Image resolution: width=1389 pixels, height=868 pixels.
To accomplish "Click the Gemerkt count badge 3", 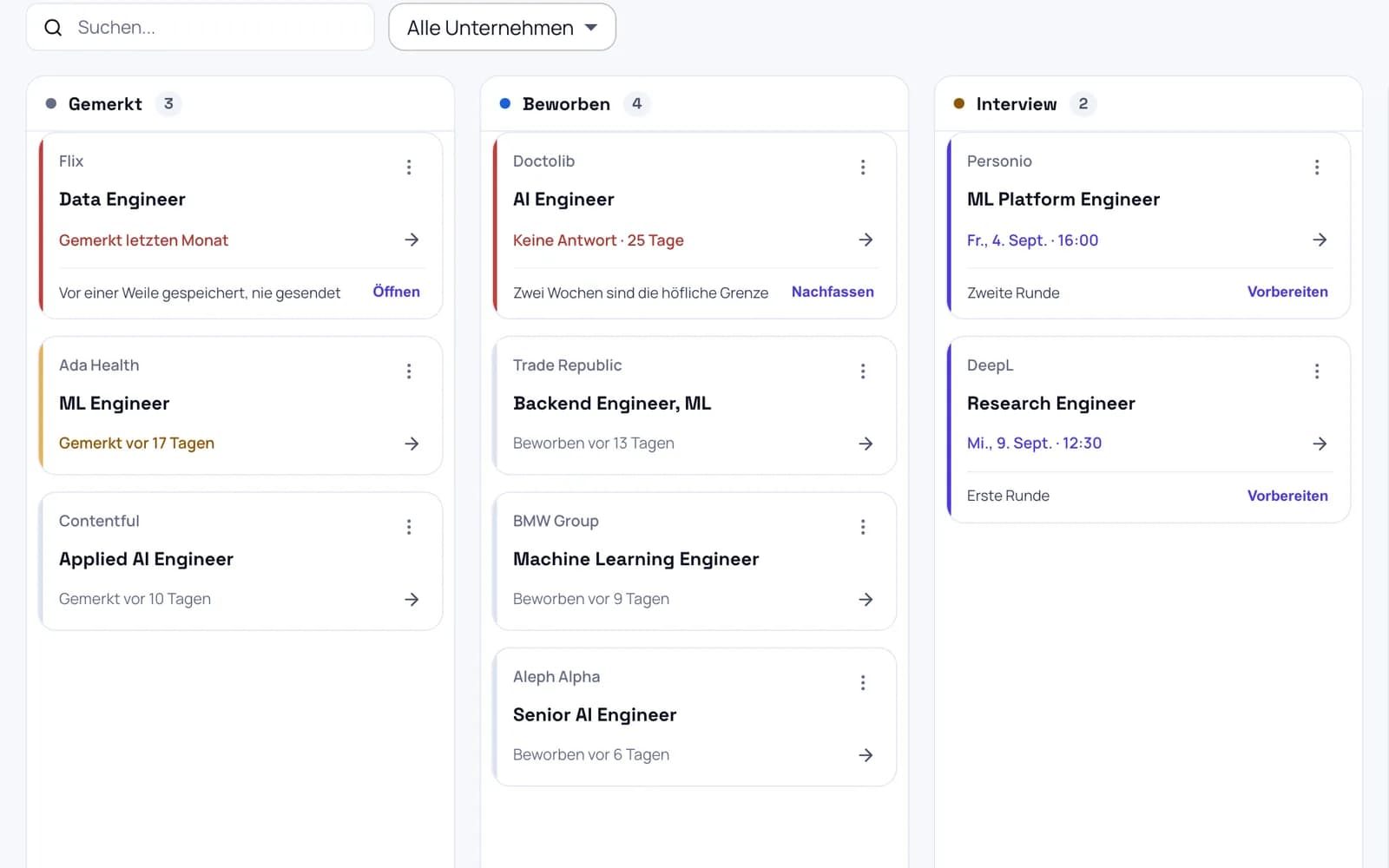I will (x=168, y=104).
